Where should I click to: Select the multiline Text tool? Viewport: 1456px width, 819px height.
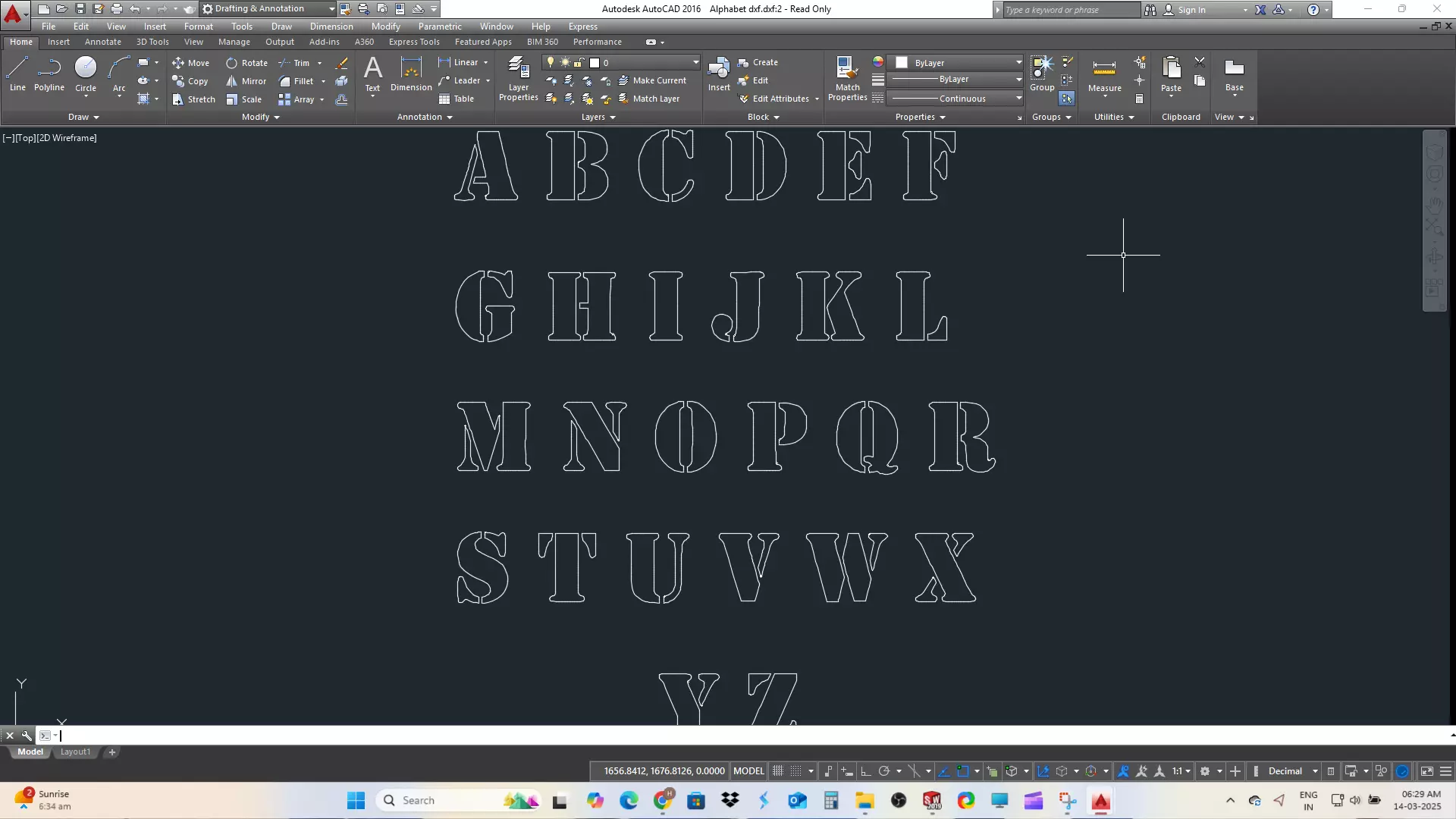pyautogui.click(x=372, y=74)
